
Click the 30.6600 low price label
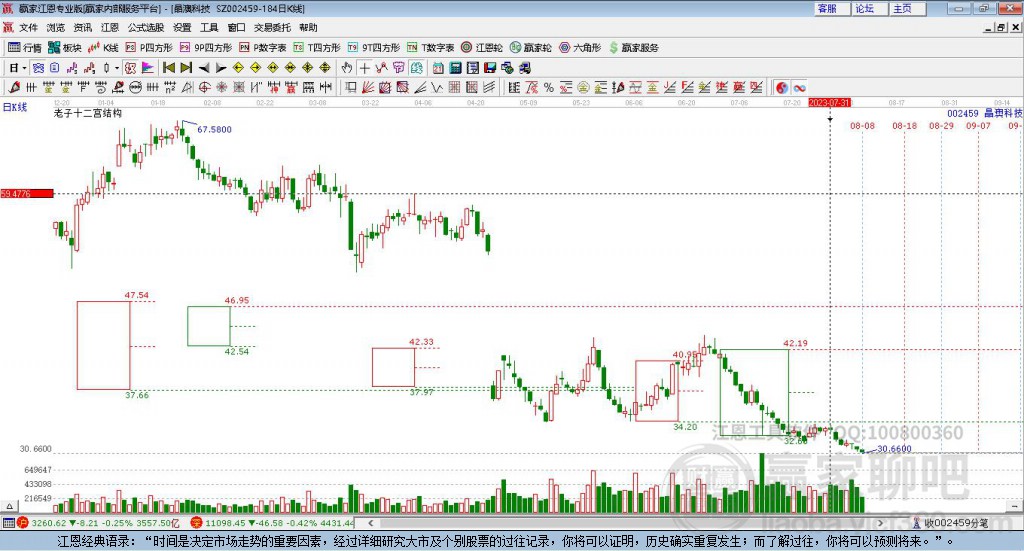[x=894, y=449]
